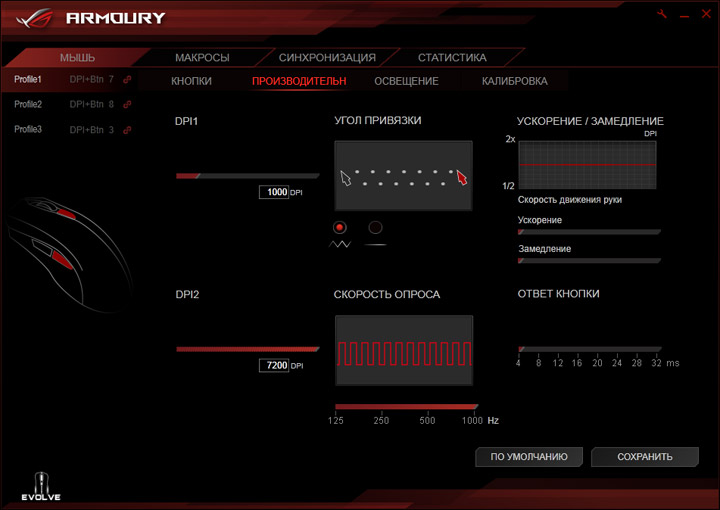Viewport: 720px width, 510px height.
Task: Switch to Калибровка sub-tab
Action: pos(514,81)
